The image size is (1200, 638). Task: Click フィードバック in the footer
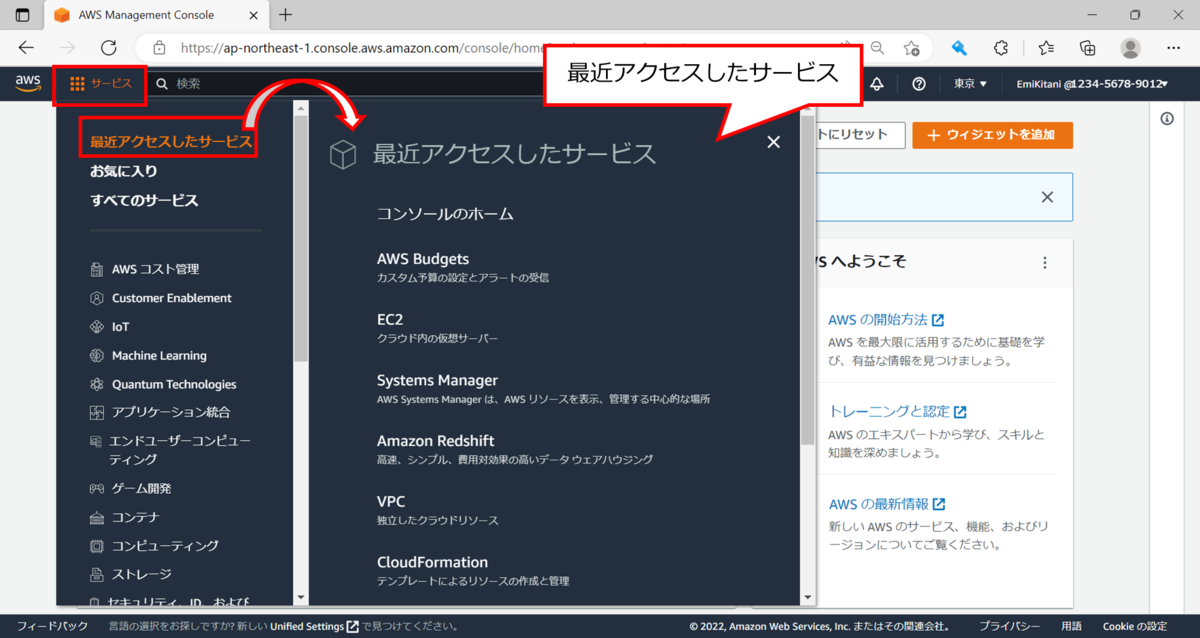(52, 626)
